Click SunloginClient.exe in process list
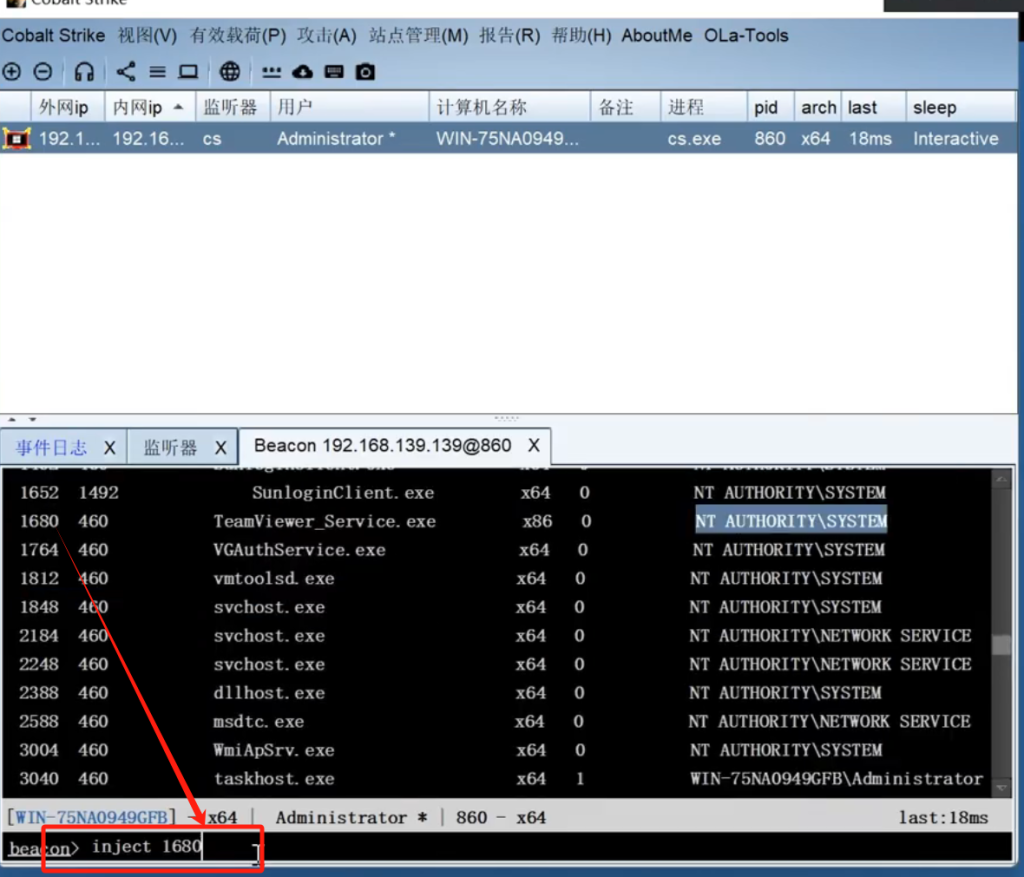1024x877 pixels. pos(343,492)
